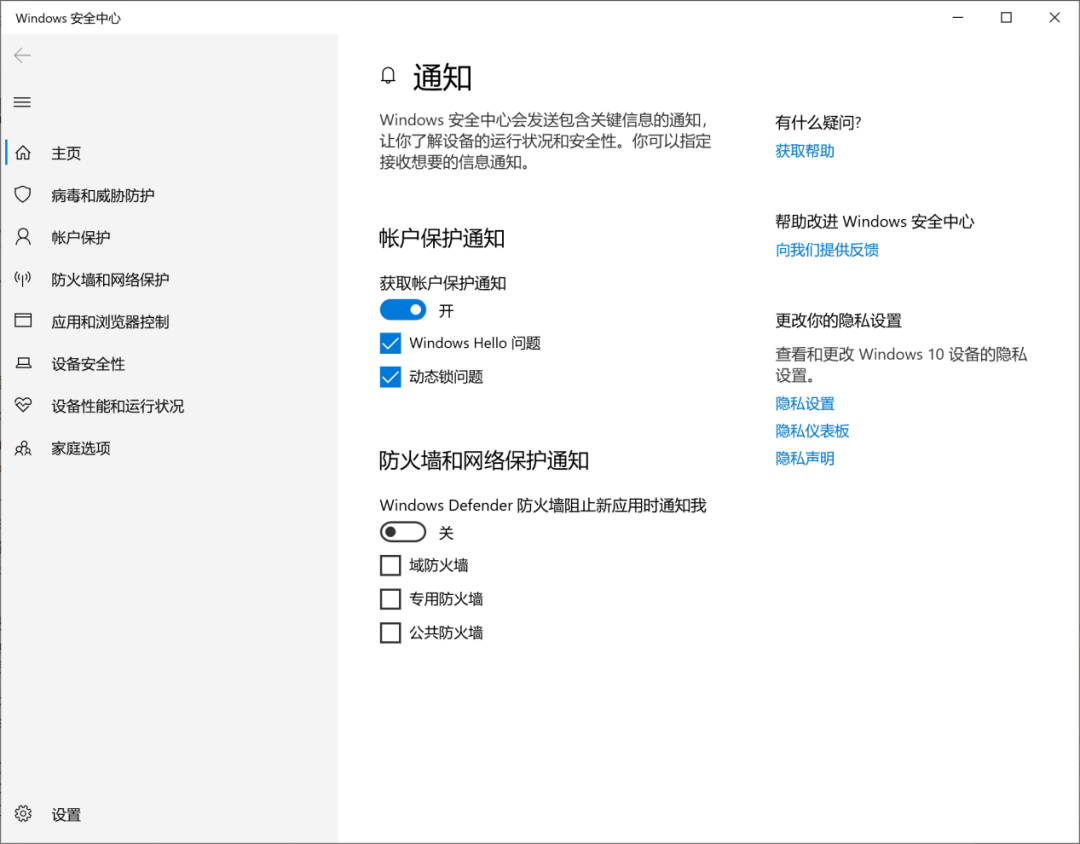Viewport: 1080px width, 844px height.
Task: Click the 帮助改进 Windows 安全中心 text
Action: [875, 222]
